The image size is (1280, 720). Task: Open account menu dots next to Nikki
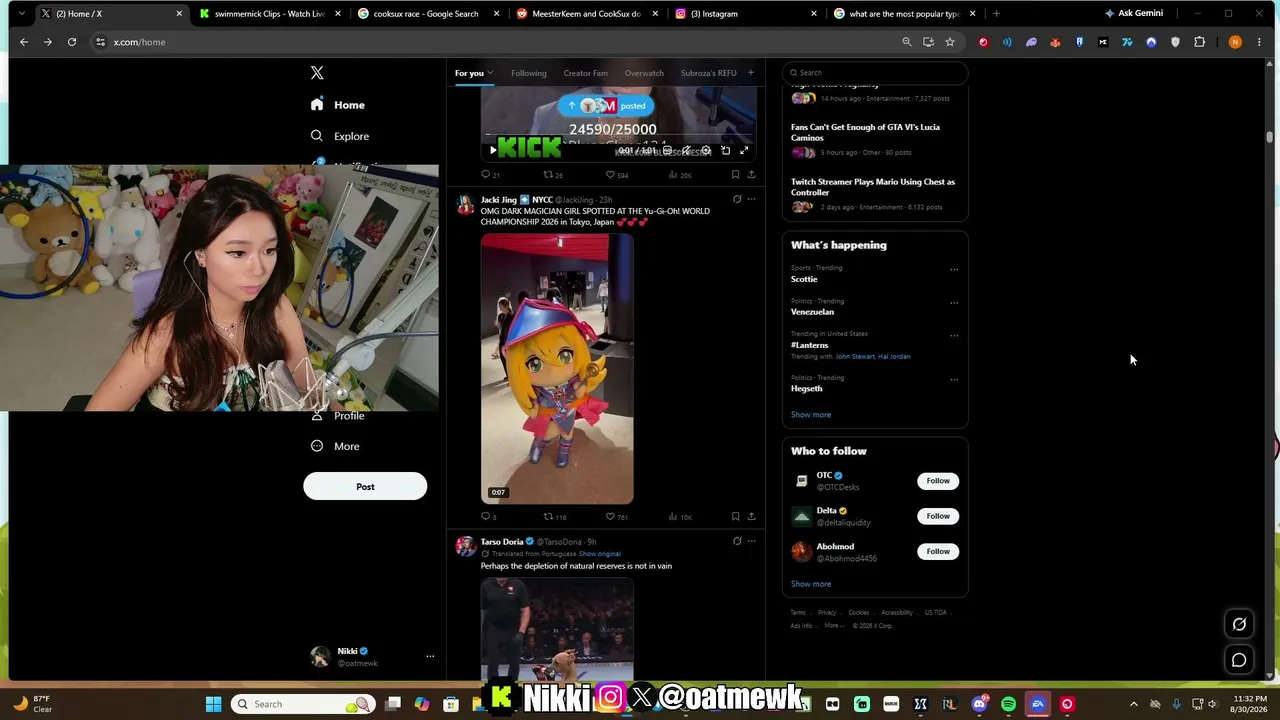[430, 656]
